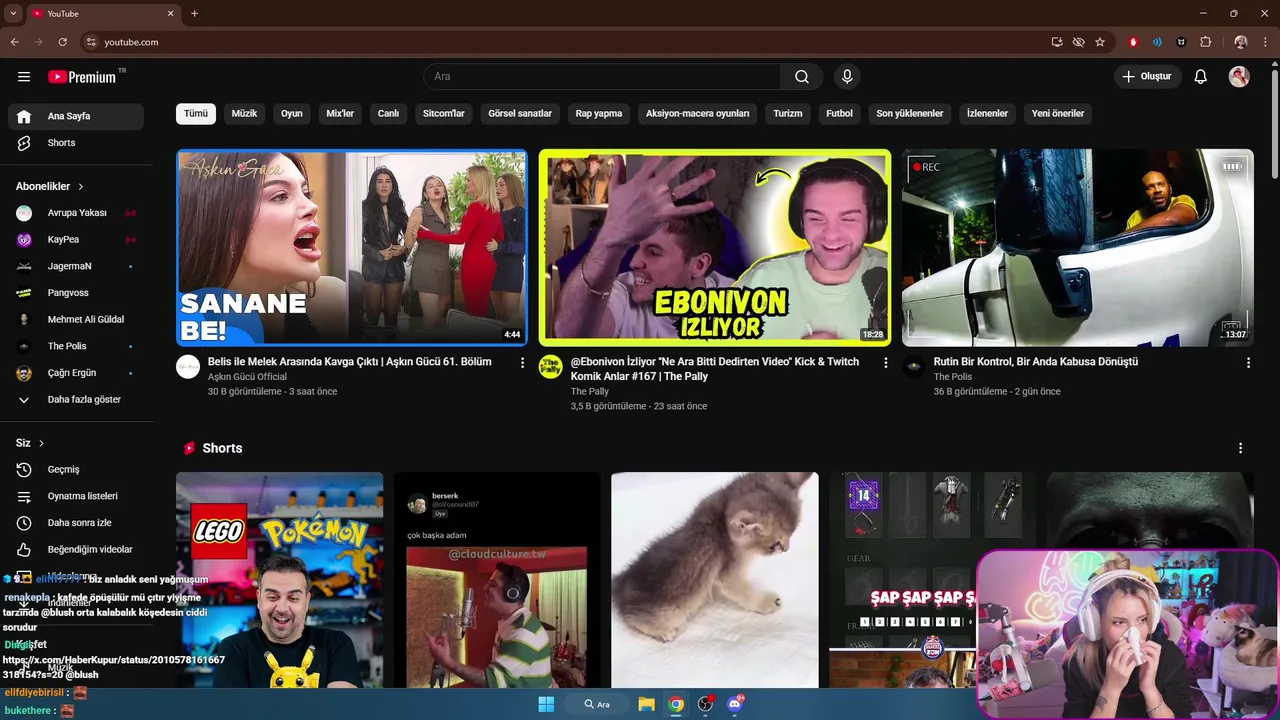The image size is (1280, 720).
Task: Select the Futbol filter chip
Action: point(839,114)
